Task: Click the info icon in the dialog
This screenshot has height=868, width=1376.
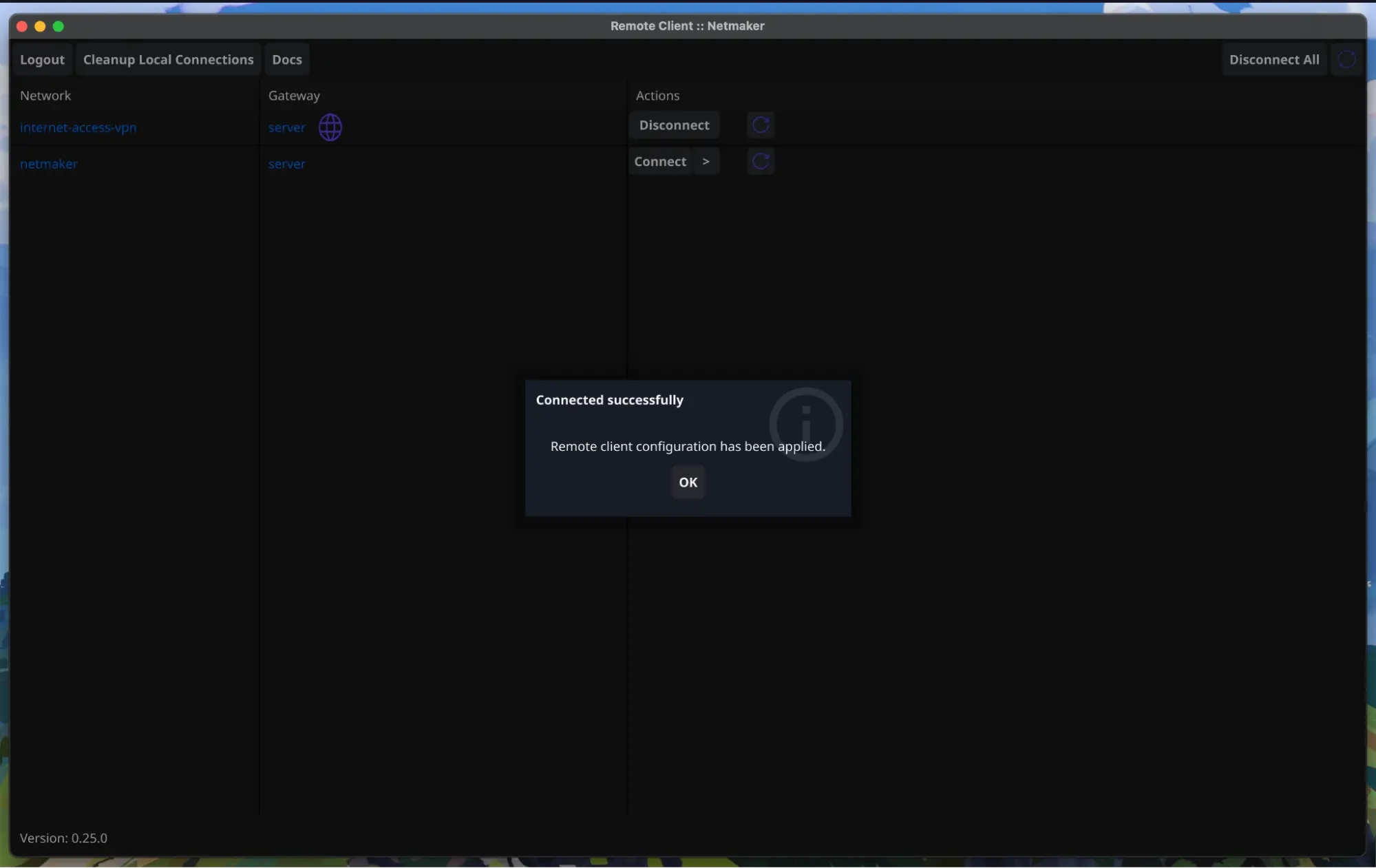Action: pyautogui.click(x=805, y=424)
